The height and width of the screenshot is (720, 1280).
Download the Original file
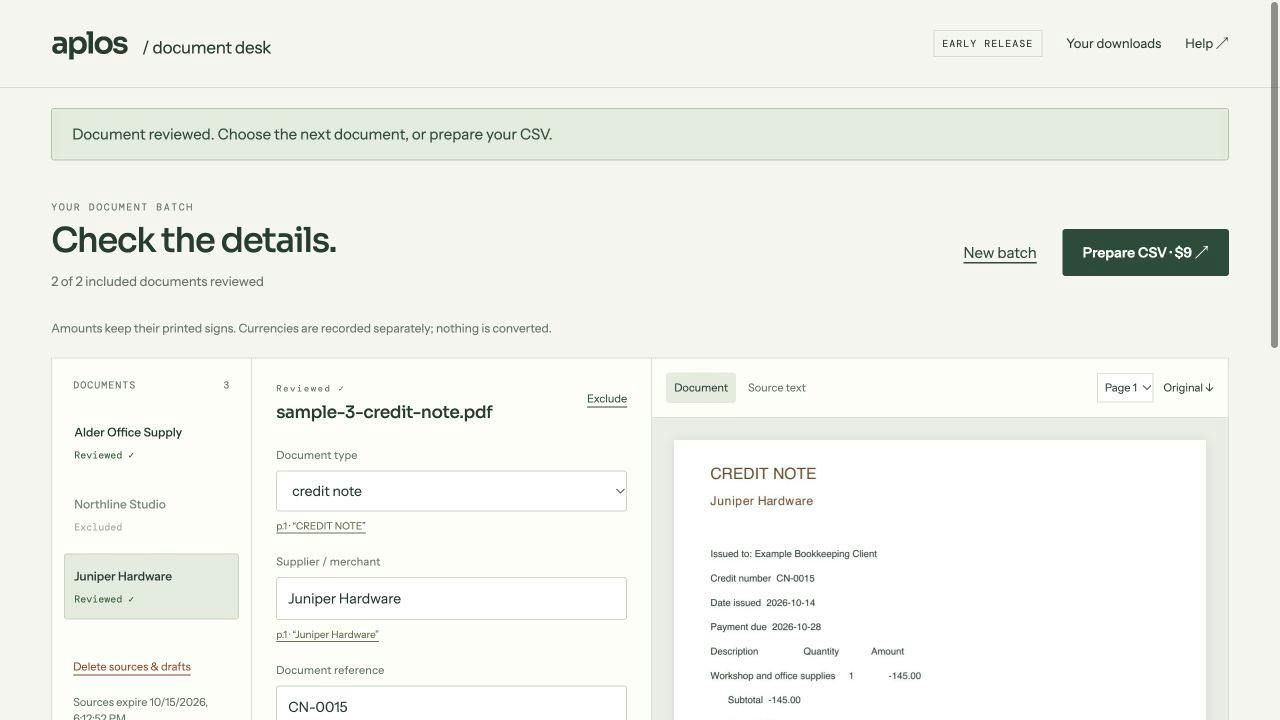pyautogui.click(x=1188, y=388)
